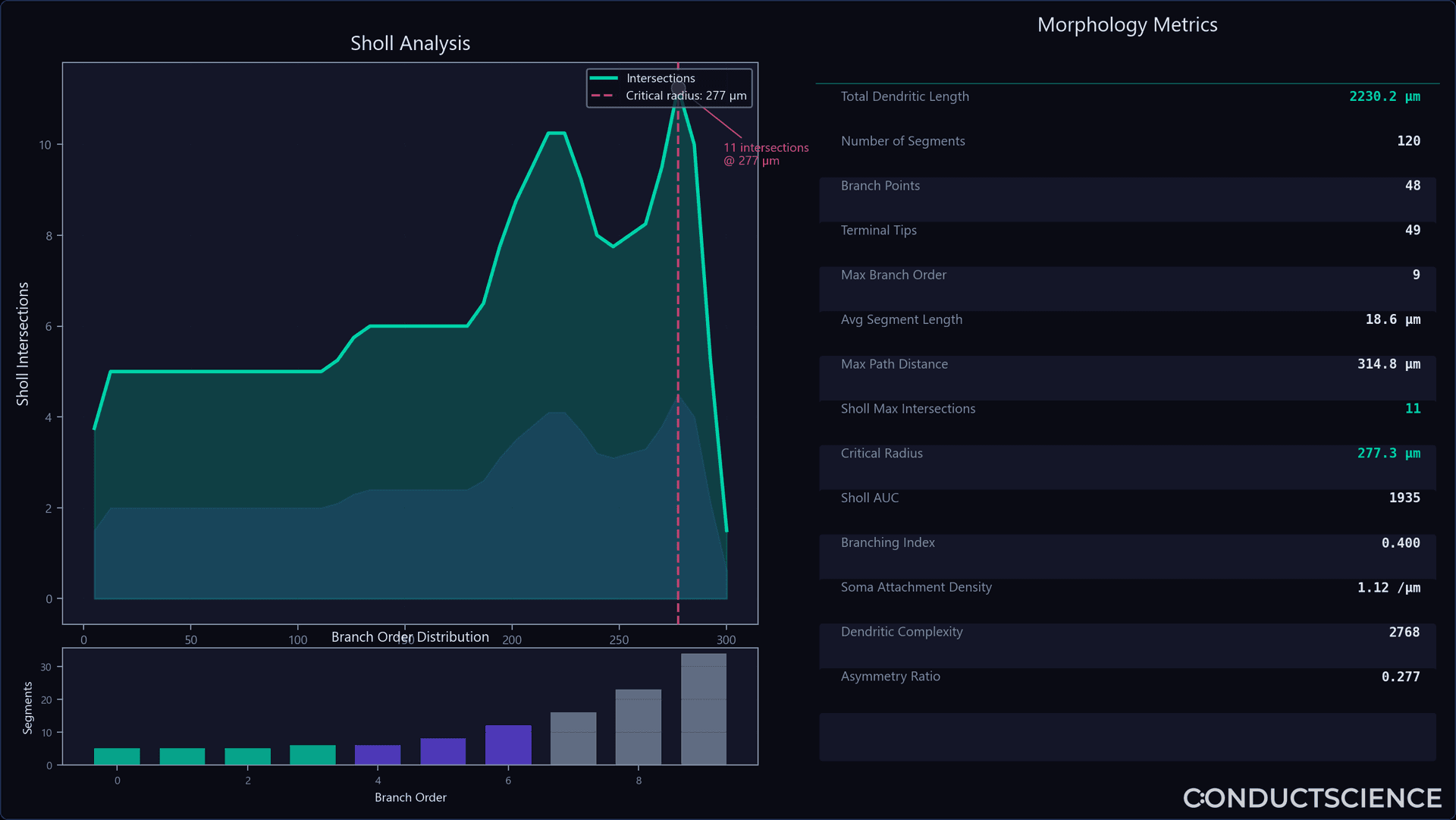Click the Max Branch Order value 9

coord(1417,275)
